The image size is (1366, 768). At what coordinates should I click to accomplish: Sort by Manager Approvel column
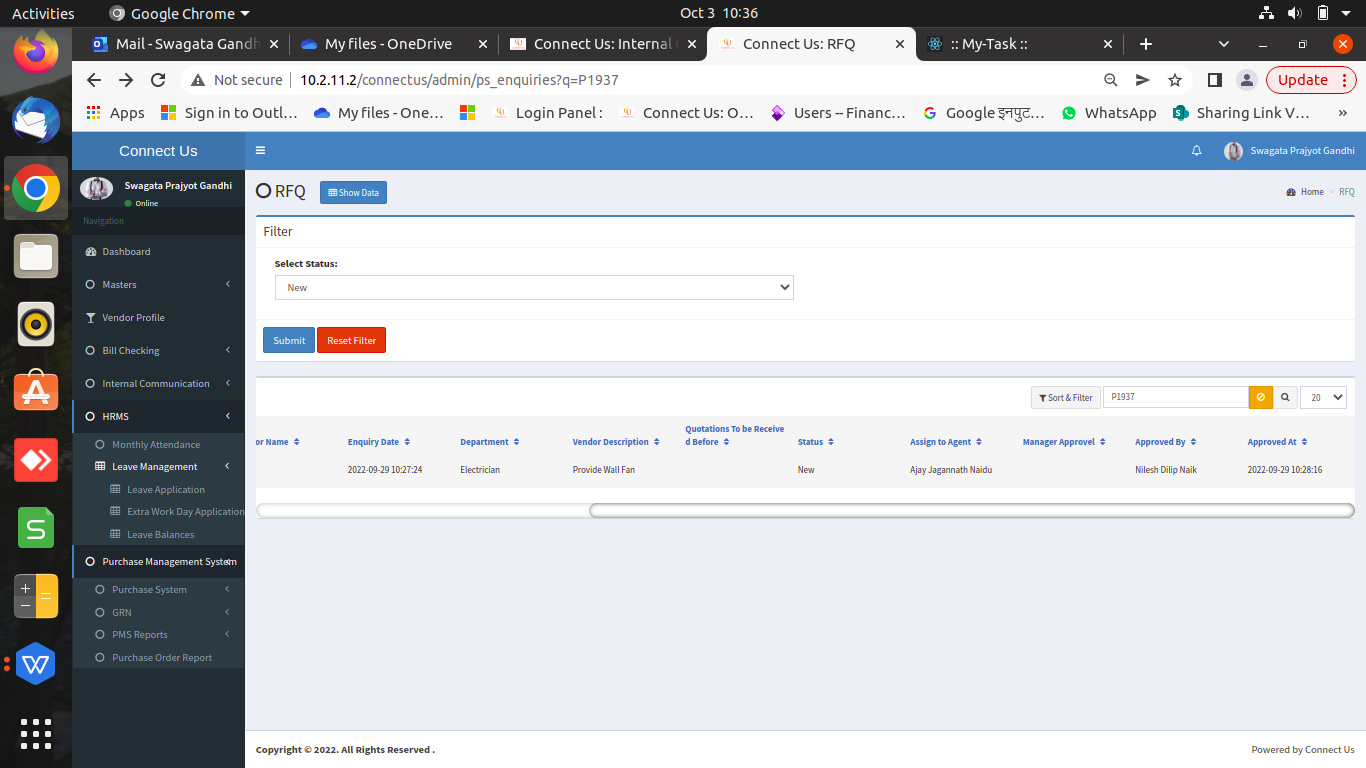1064,442
